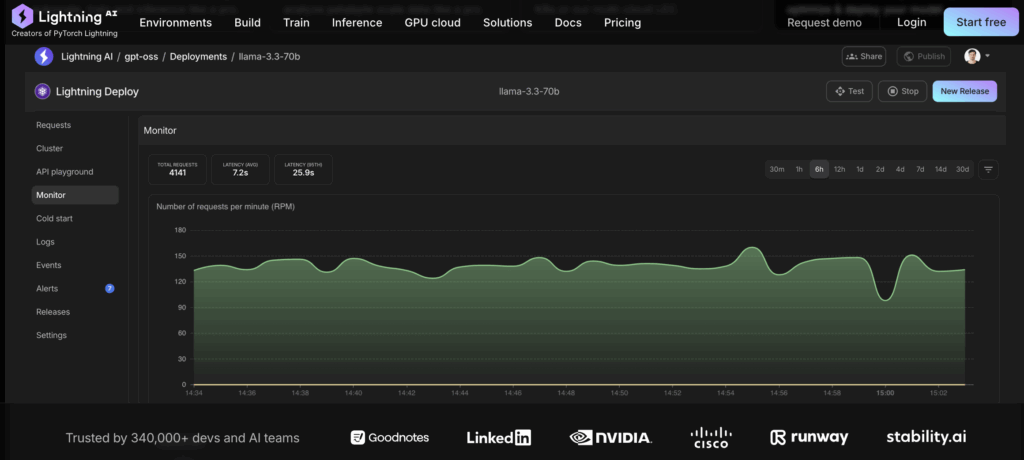Click the NVIDIA logo in the footer
The image size is (1024, 460).
(x=610, y=437)
